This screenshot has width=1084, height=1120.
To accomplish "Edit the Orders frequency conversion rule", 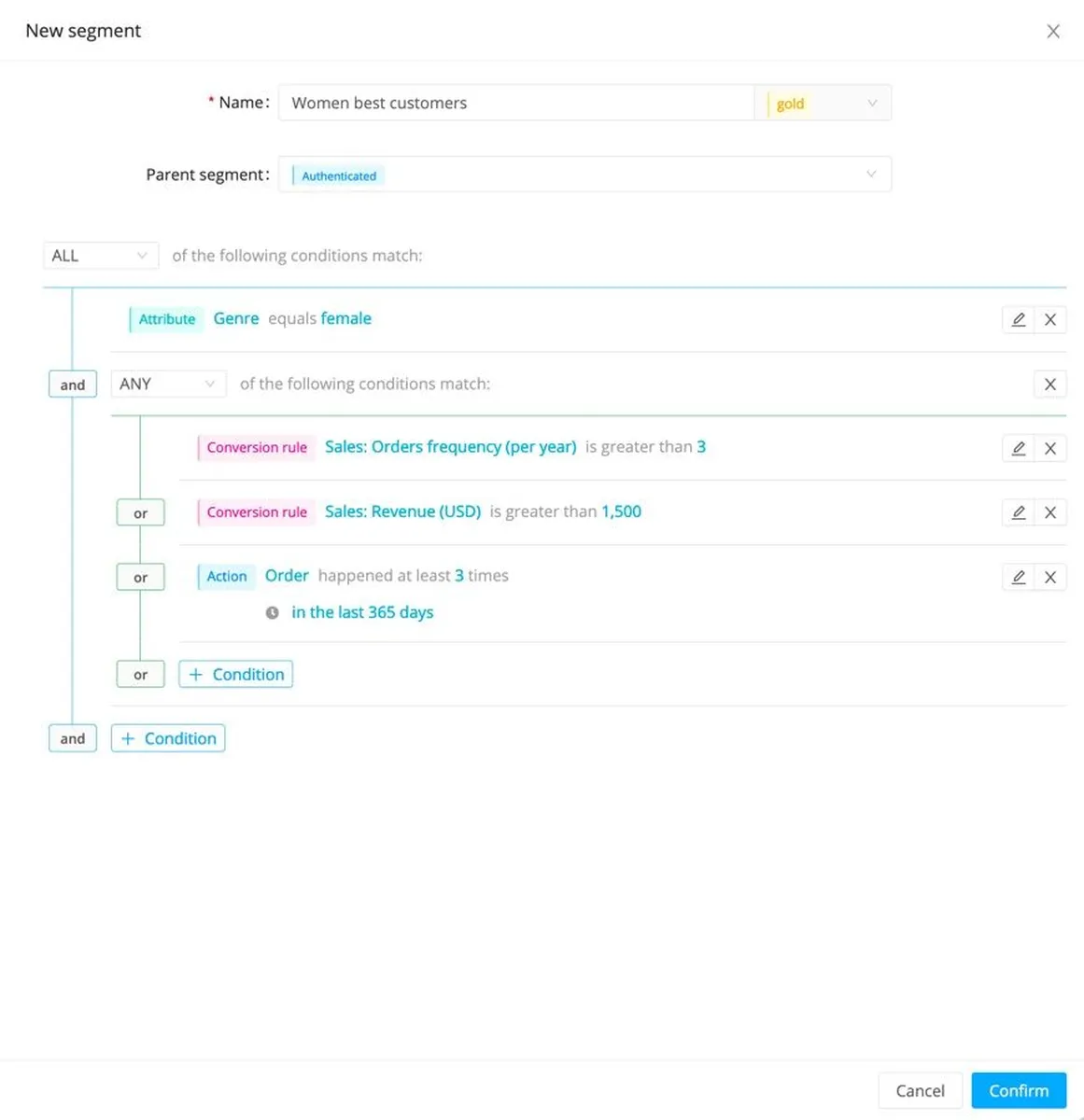I will click(x=1018, y=448).
